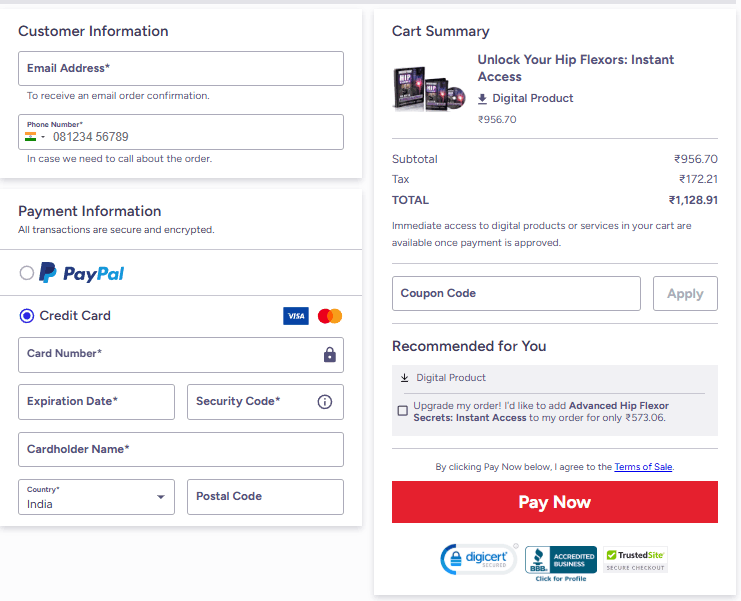Image resolution: width=741 pixels, height=601 pixels.
Task: Select the Credit Card radio button
Action: point(27,316)
